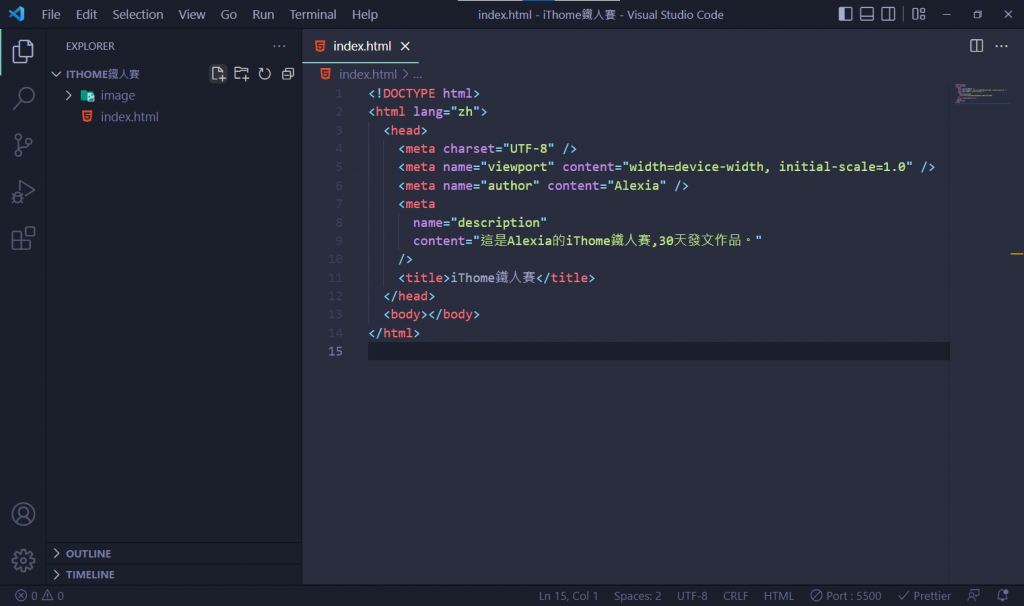This screenshot has width=1024, height=606.
Task: Open the Go menu
Action: tap(229, 14)
